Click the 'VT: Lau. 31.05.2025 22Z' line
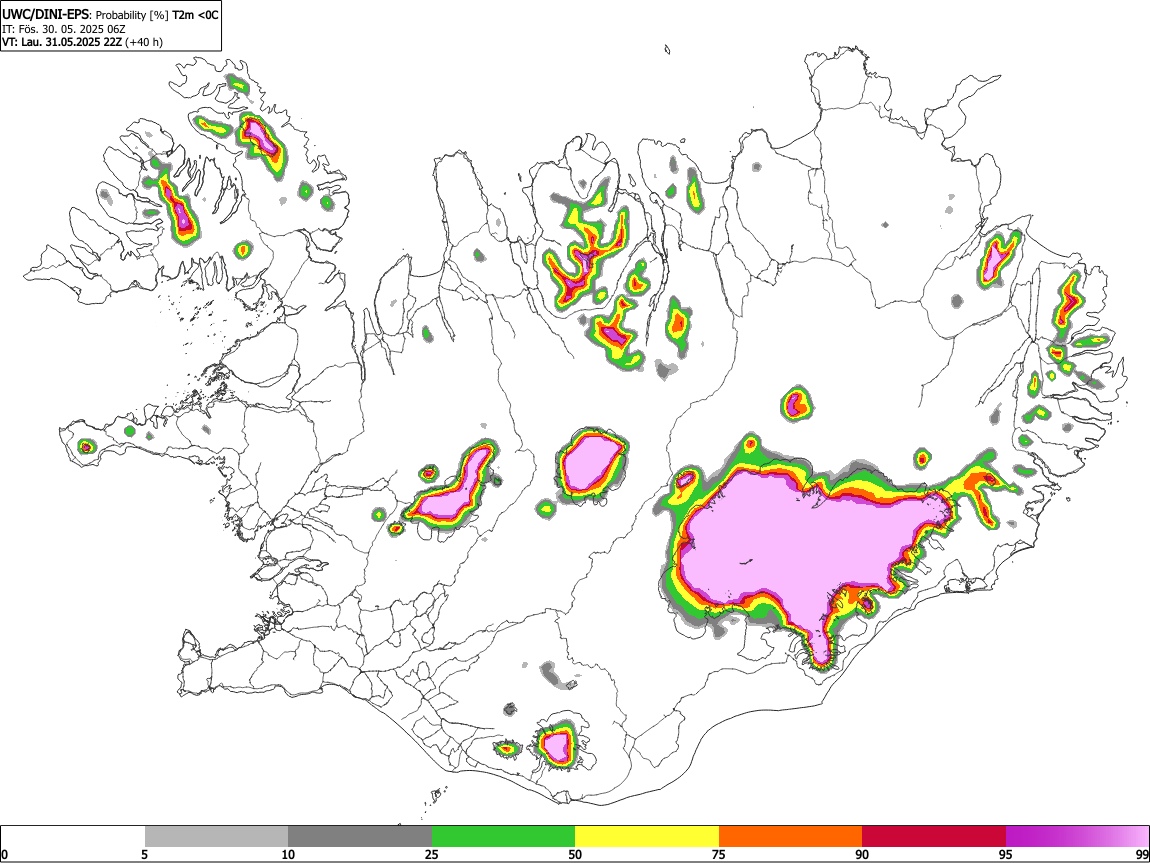Image resolution: width=1150 pixels, height=863 pixels. 62,43
